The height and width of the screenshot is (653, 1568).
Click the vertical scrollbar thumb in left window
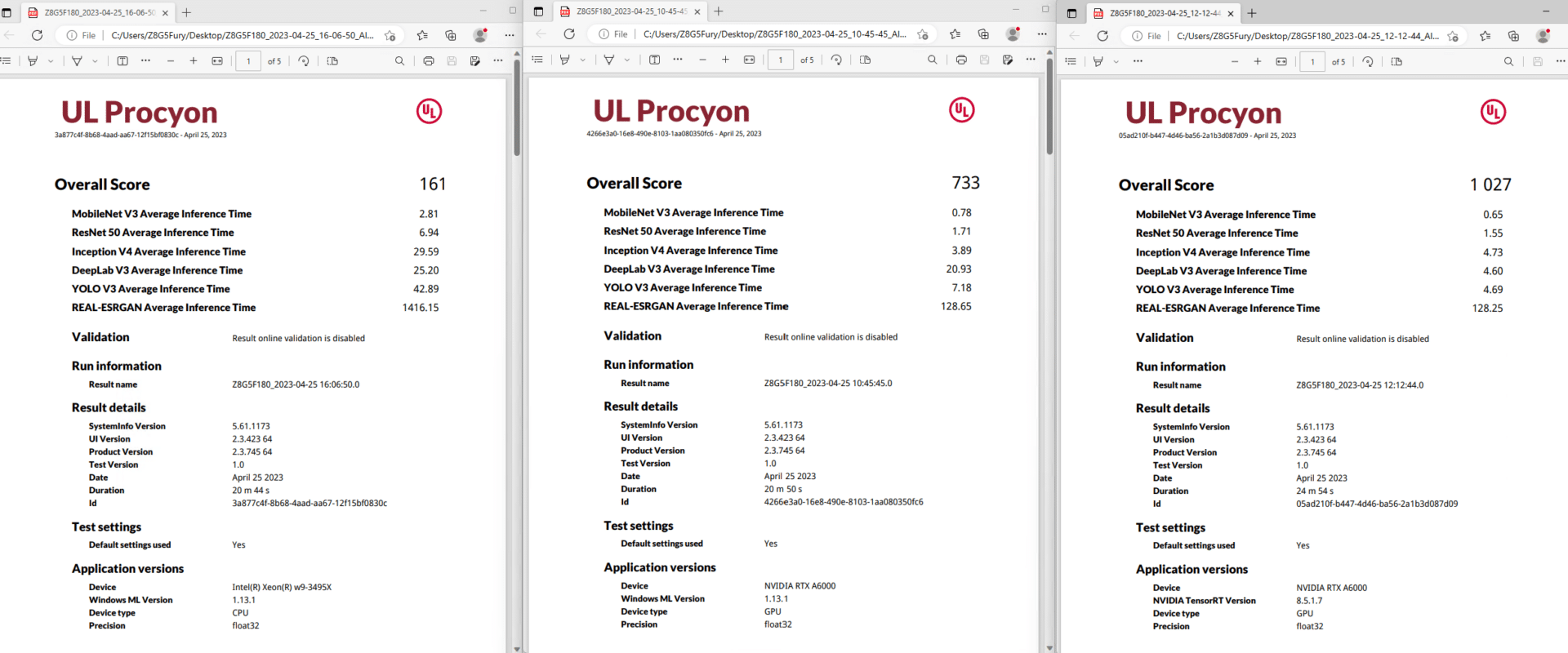517,106
